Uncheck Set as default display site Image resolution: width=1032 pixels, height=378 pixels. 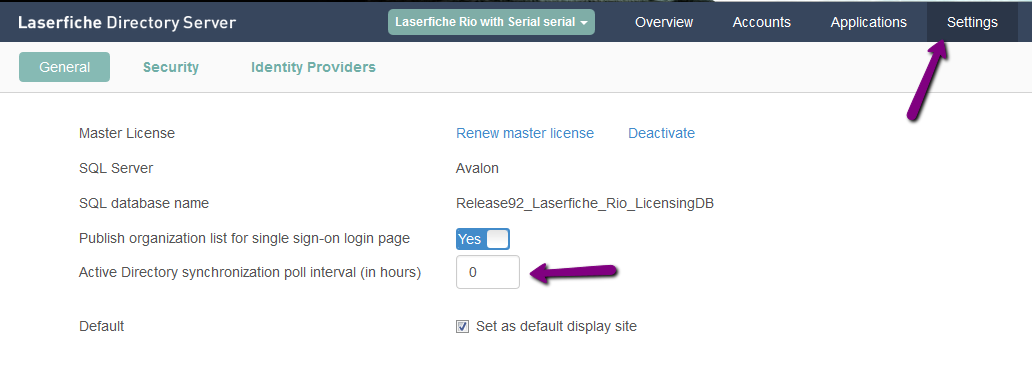[x=463, y=327]
